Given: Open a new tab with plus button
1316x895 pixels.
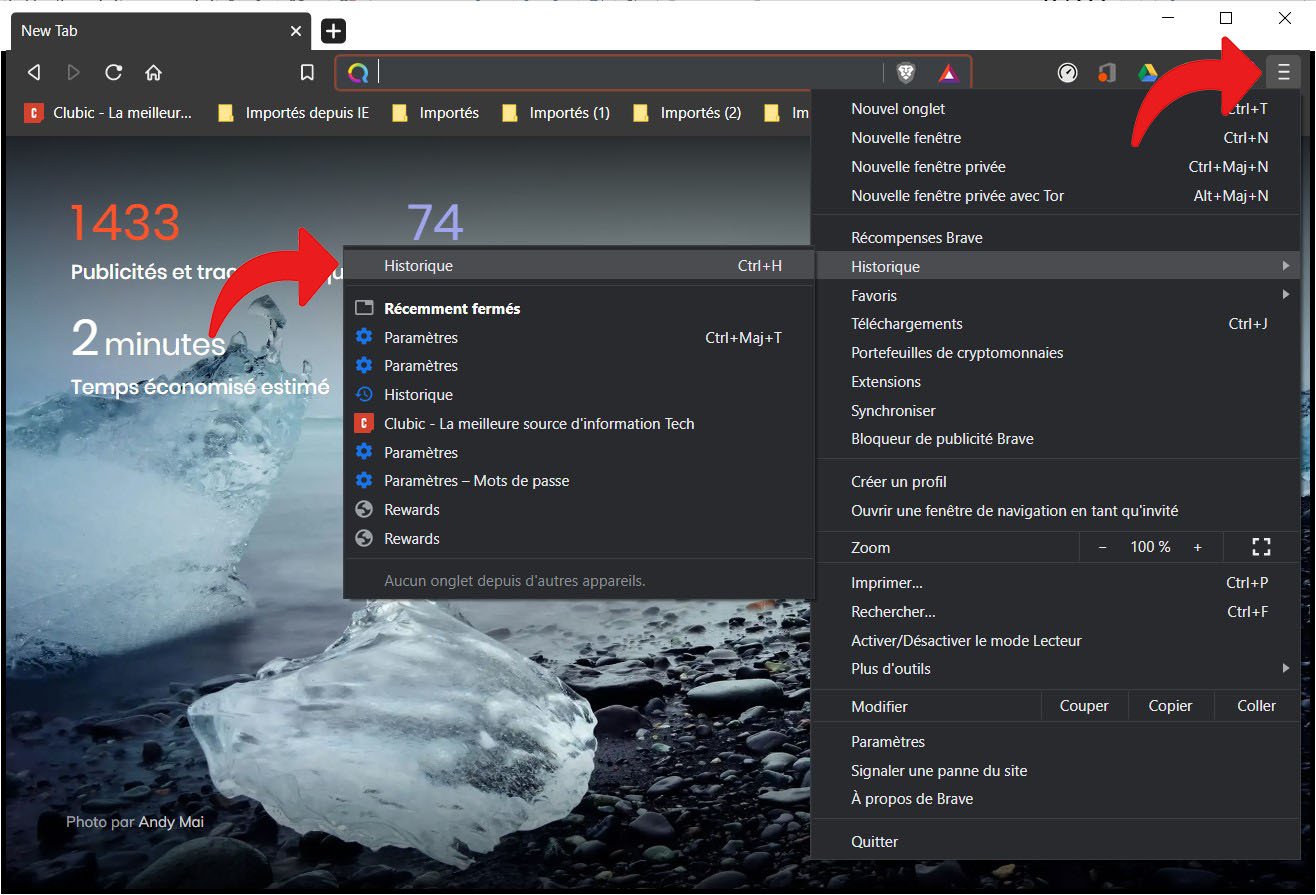Looking at the screenshot, I should pos(333,31).
